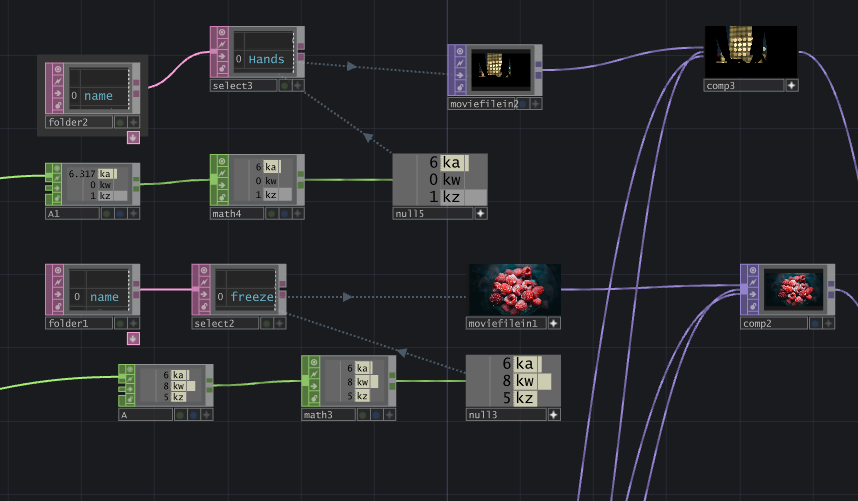The image size is (858, 501).
Task: Select the comp3 node preview
Action: click(750, 50)
